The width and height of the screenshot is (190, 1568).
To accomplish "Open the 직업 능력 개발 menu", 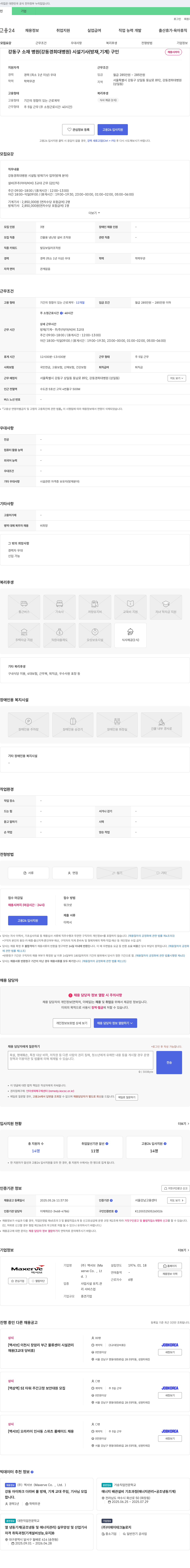I will 130,30.
